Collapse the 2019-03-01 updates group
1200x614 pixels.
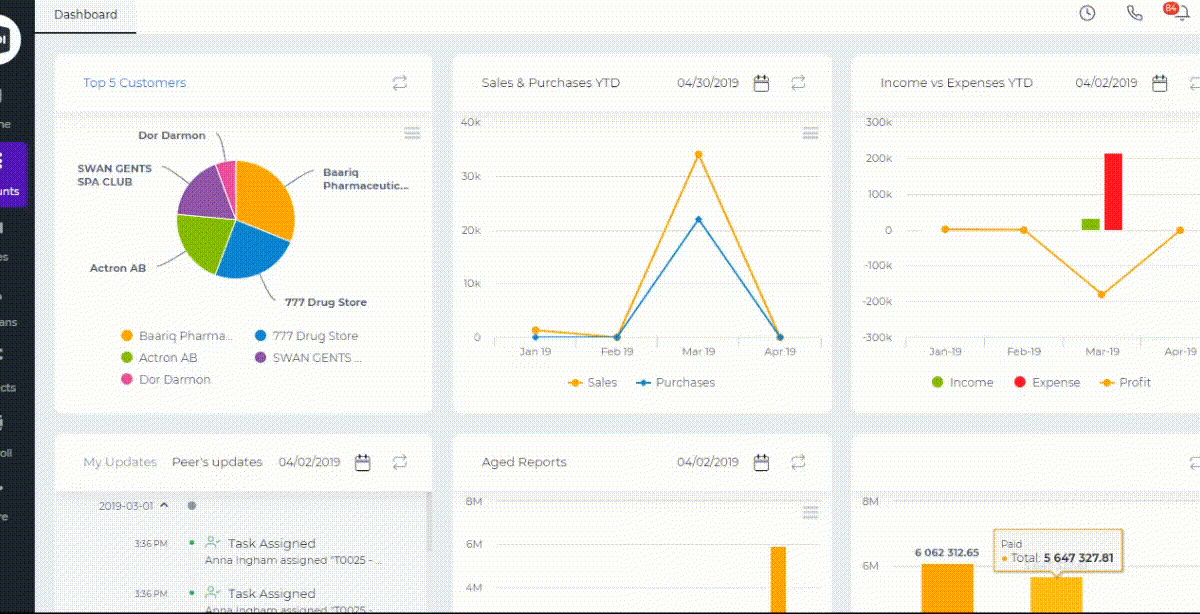click(164, 506)
